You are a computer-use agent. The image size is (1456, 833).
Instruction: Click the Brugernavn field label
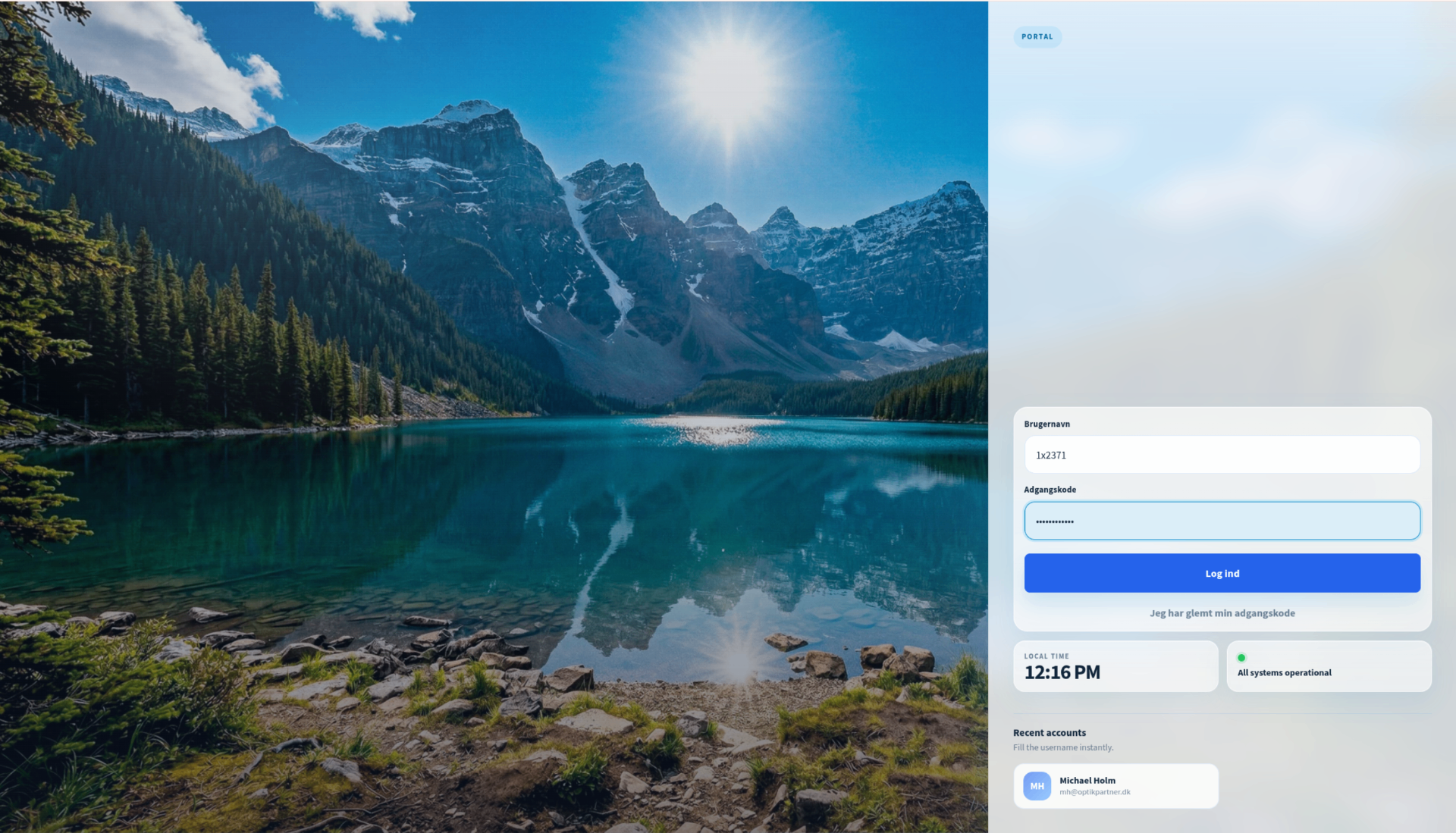1046,424
